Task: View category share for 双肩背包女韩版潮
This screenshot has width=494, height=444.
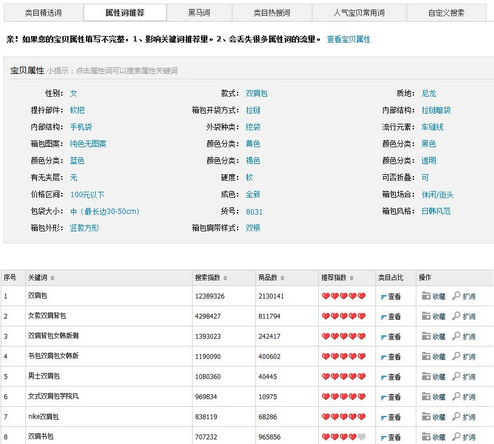Action: [391, 337]
